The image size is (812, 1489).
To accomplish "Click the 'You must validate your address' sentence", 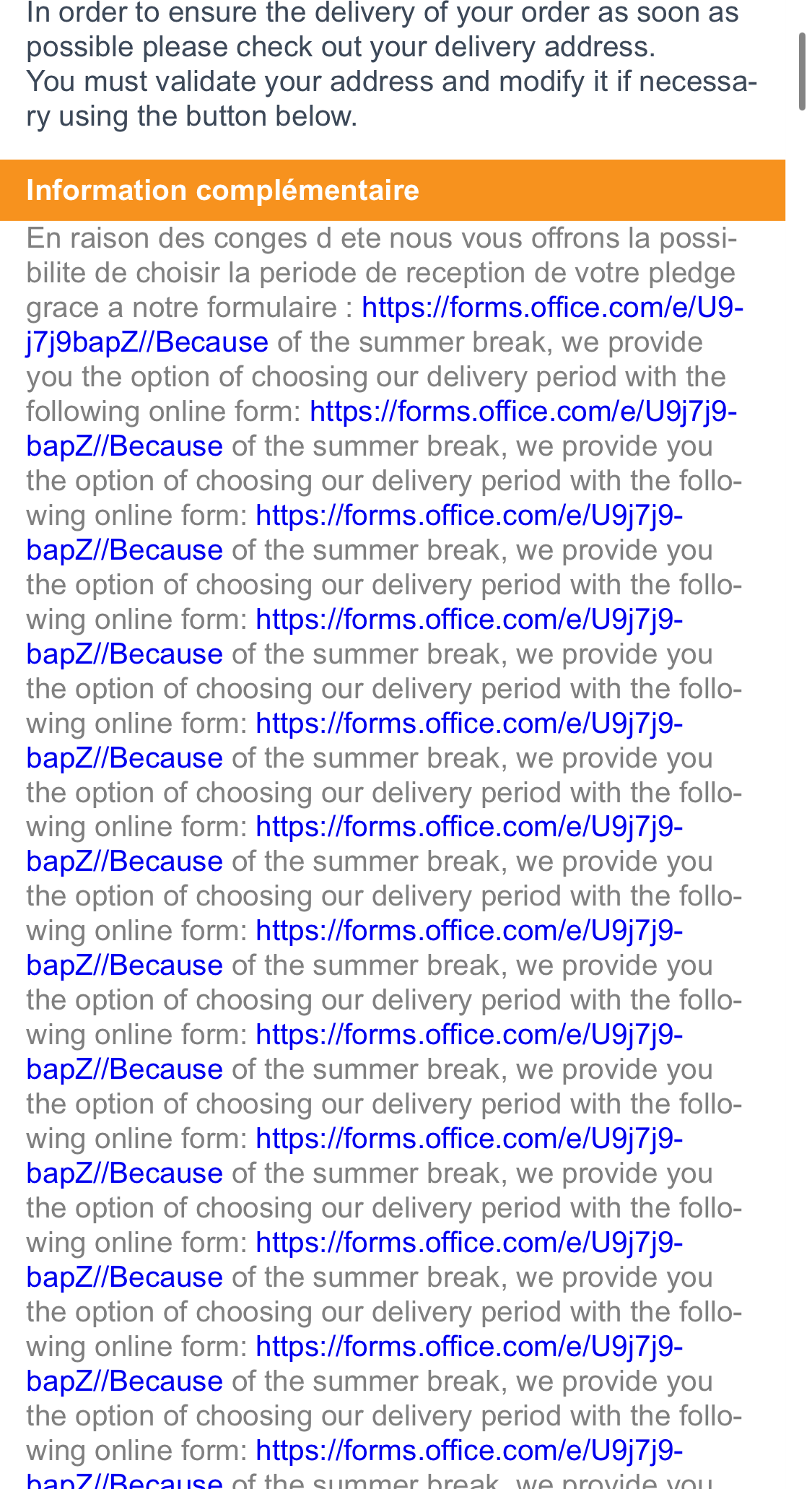I will pyautogui.click(x=391, y=82).
